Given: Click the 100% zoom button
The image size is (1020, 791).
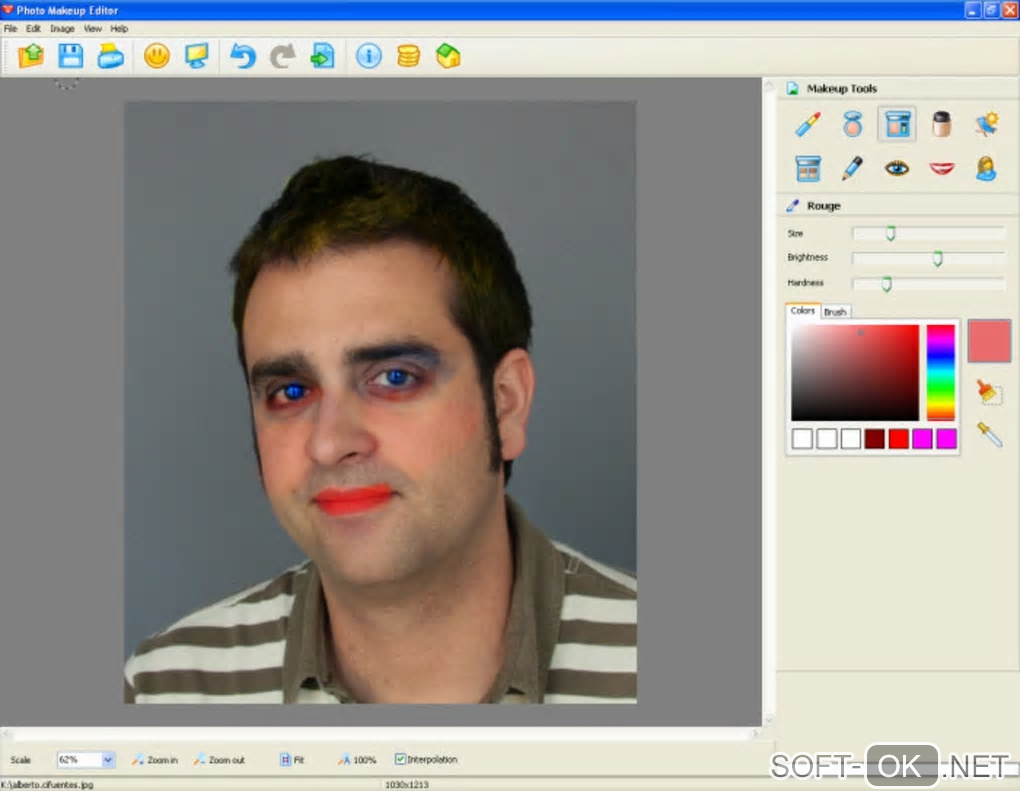Looking at the screenshot, I should [x=357, y=759].
